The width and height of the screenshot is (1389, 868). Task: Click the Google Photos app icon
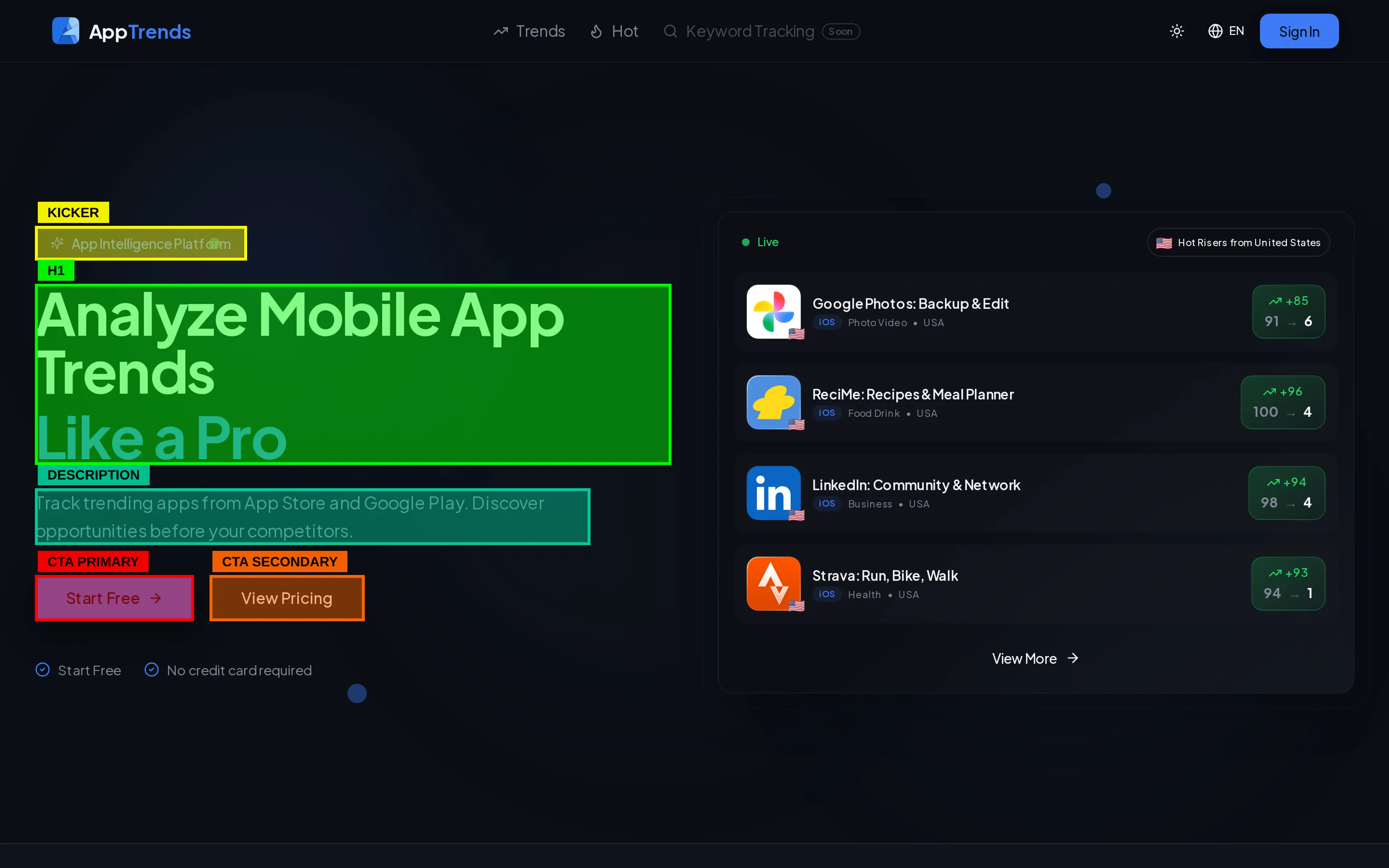(x=774, y=312)
